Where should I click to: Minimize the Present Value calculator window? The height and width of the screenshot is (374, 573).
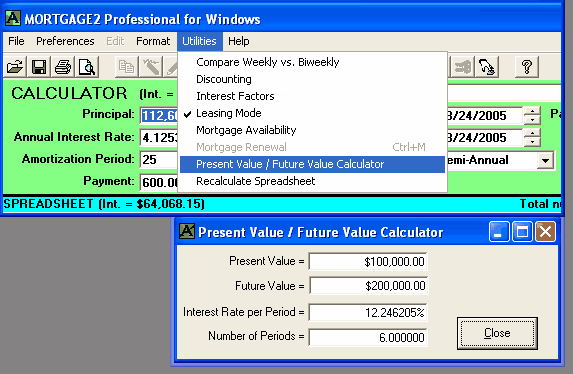[499, 232]
